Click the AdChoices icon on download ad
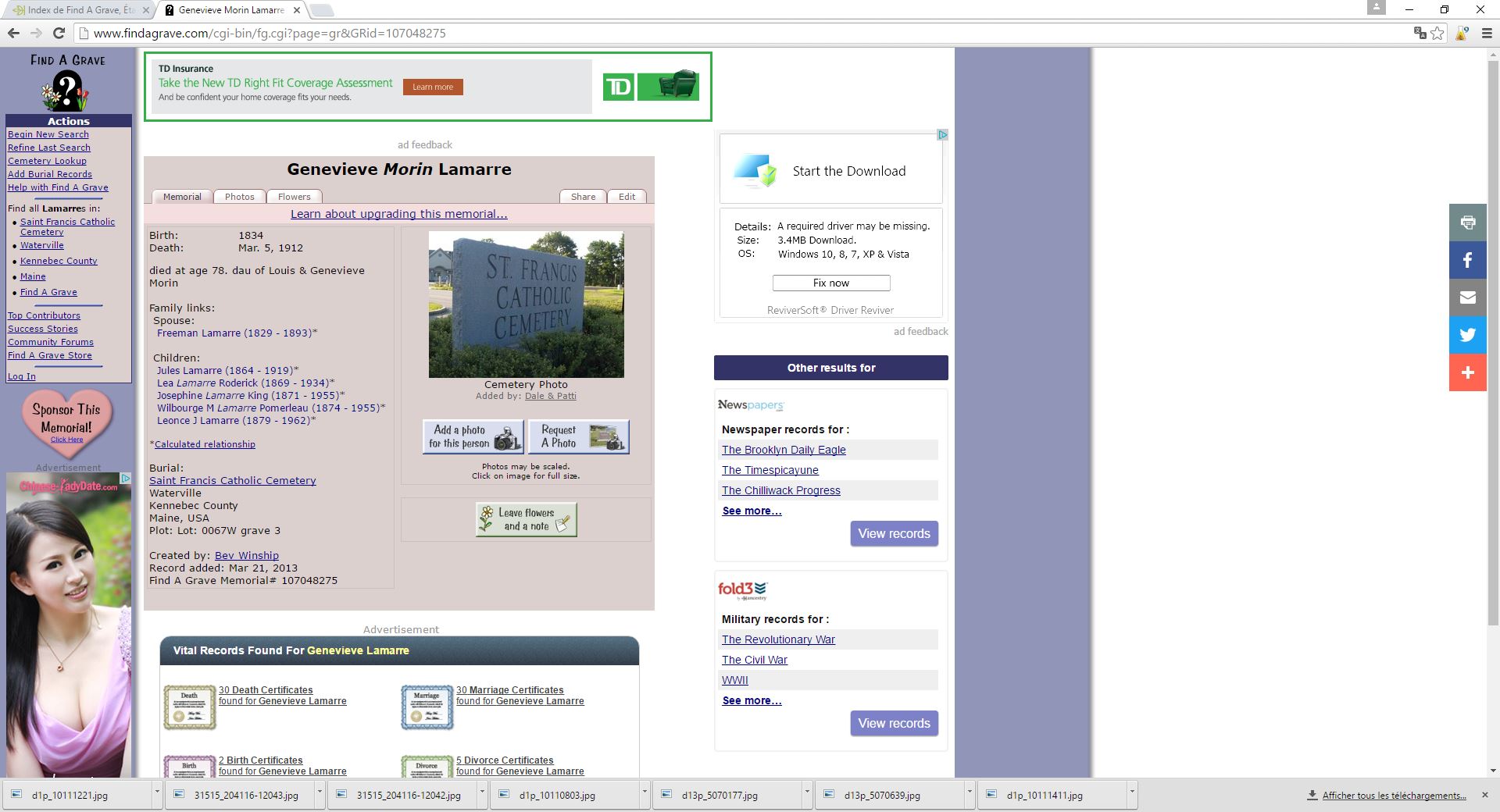 tap(942, 135)
